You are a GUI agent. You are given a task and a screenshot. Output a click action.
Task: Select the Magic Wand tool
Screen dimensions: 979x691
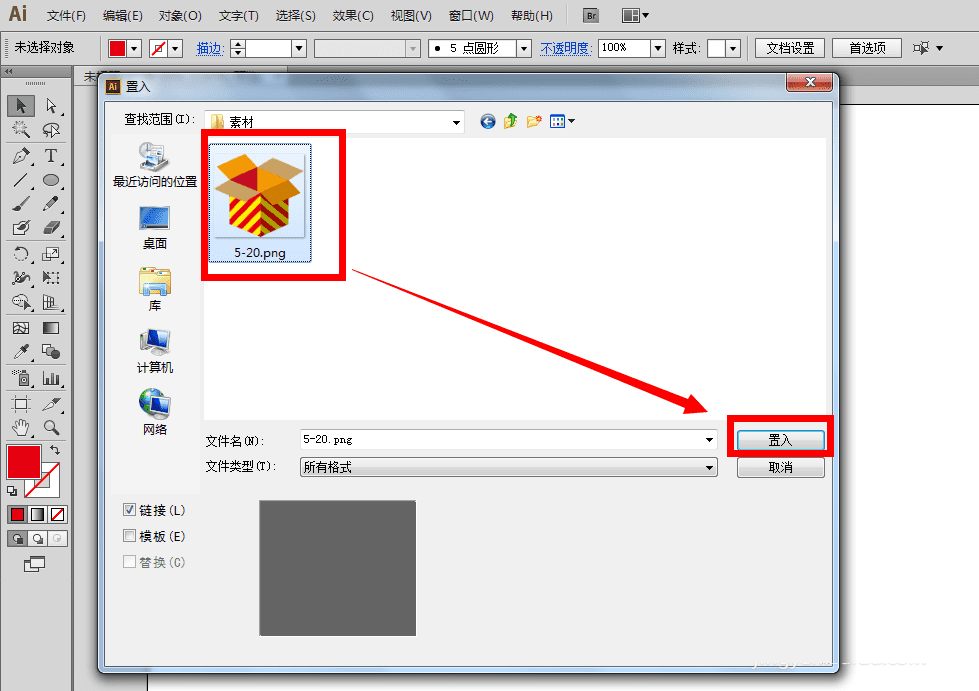click(21, 129)
